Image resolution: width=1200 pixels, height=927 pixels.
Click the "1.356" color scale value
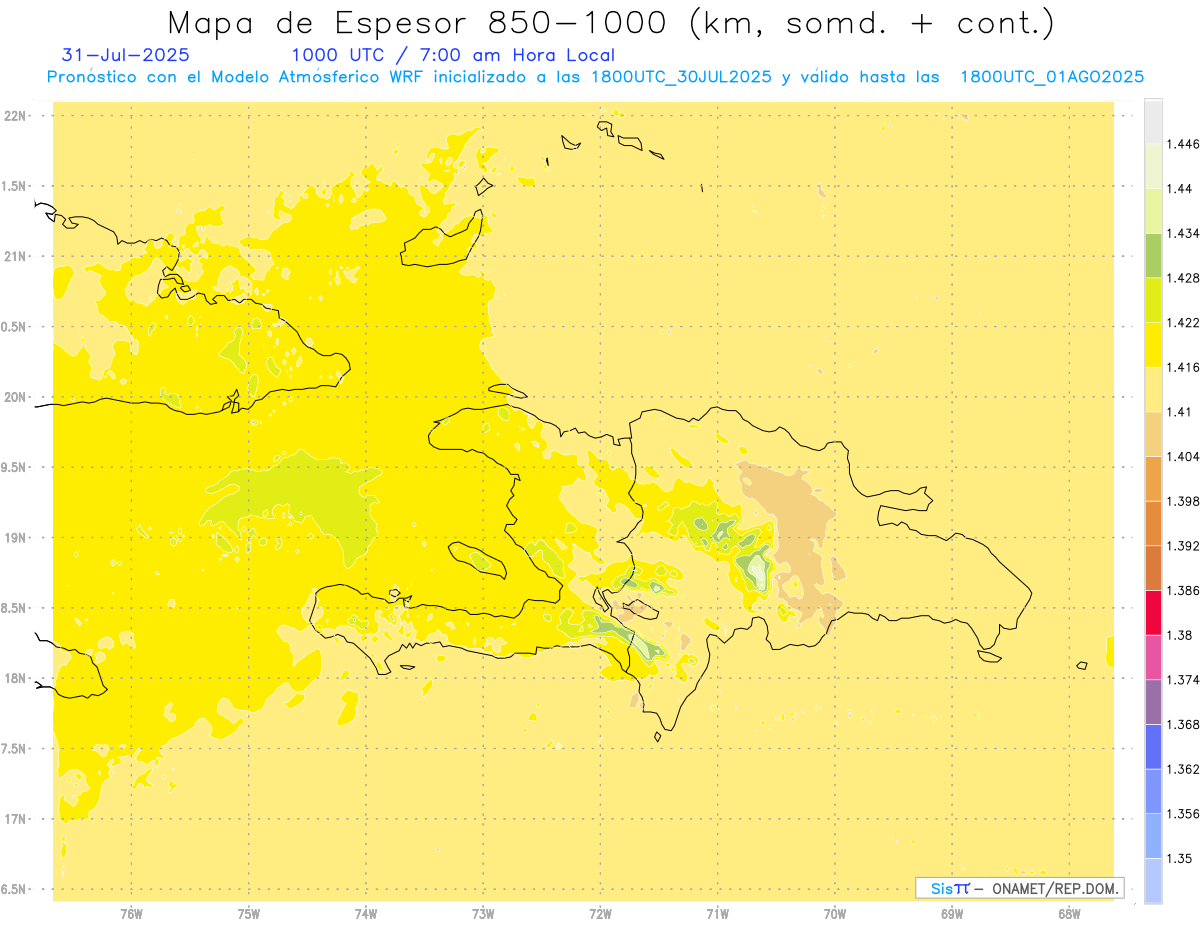tap(1185, 814)
